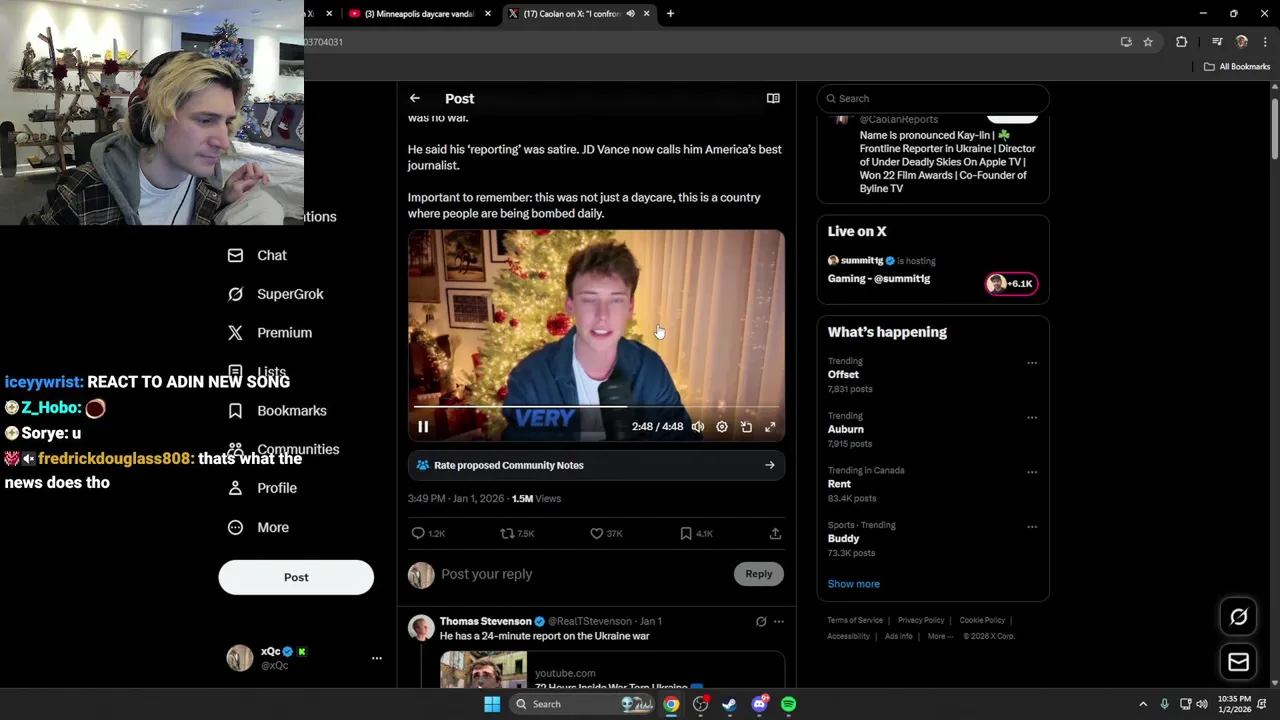Click the X search box
The image size is (1280, 720).
[x=933, y=98]
